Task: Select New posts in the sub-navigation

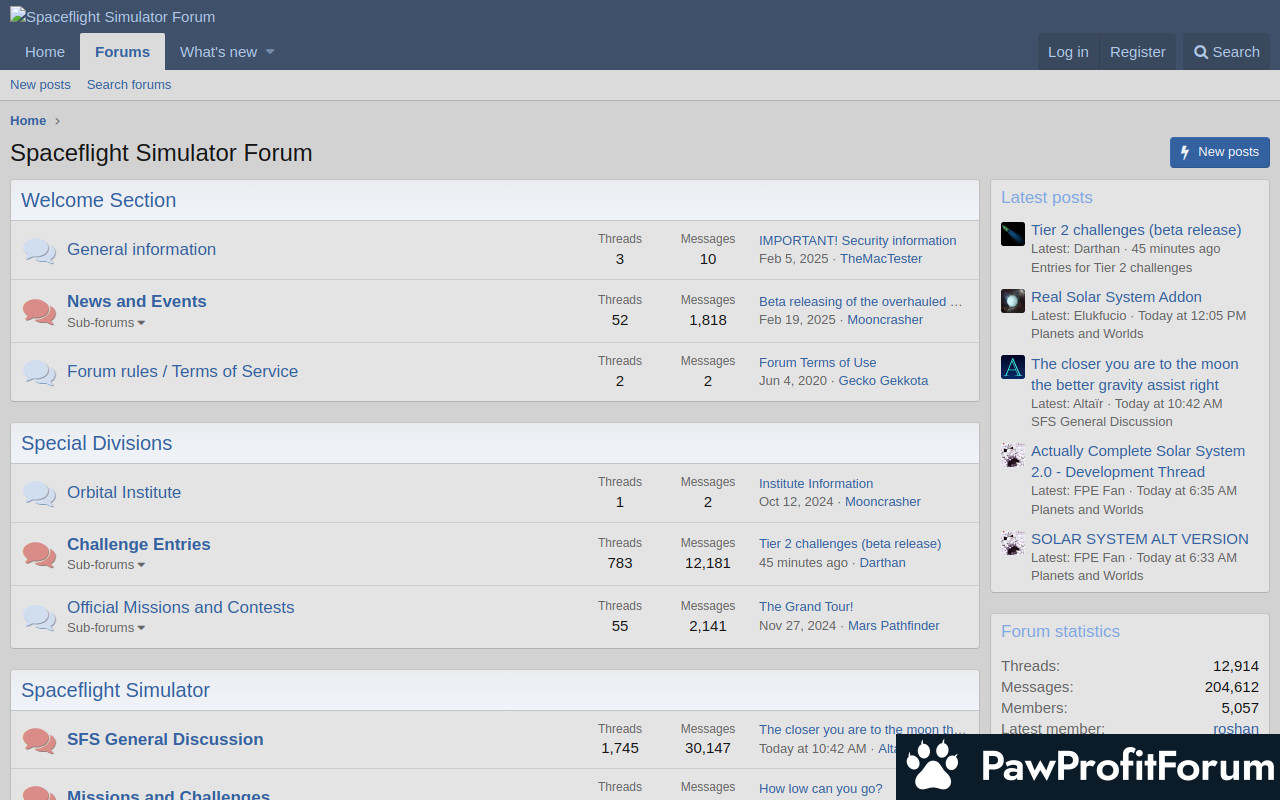Action: pos(40,85)
